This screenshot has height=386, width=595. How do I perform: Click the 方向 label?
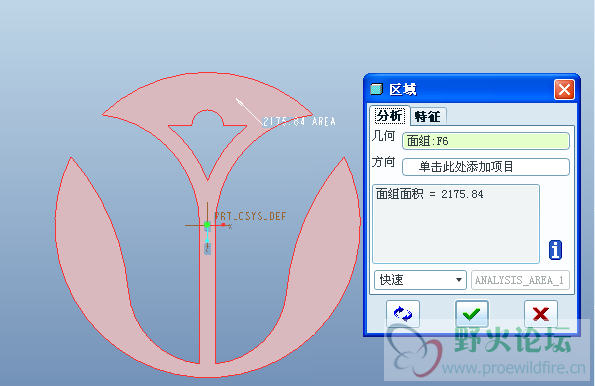(383, 162)
